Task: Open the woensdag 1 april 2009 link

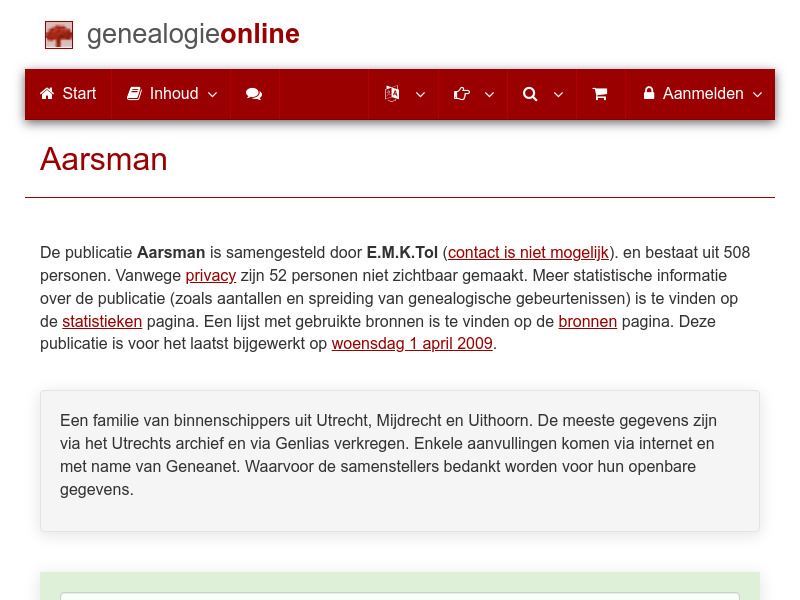Action: [412, 343]
